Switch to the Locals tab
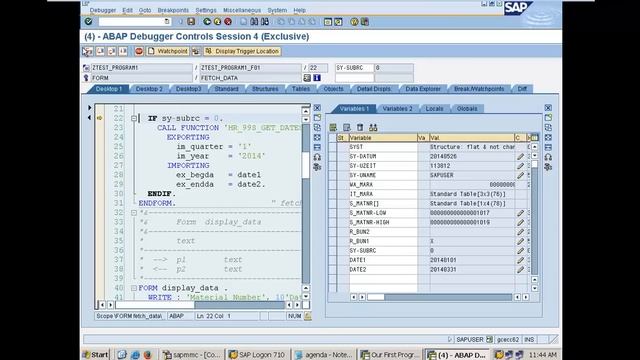The height and width of the screenshot is (360, 640). click(434, 109)
